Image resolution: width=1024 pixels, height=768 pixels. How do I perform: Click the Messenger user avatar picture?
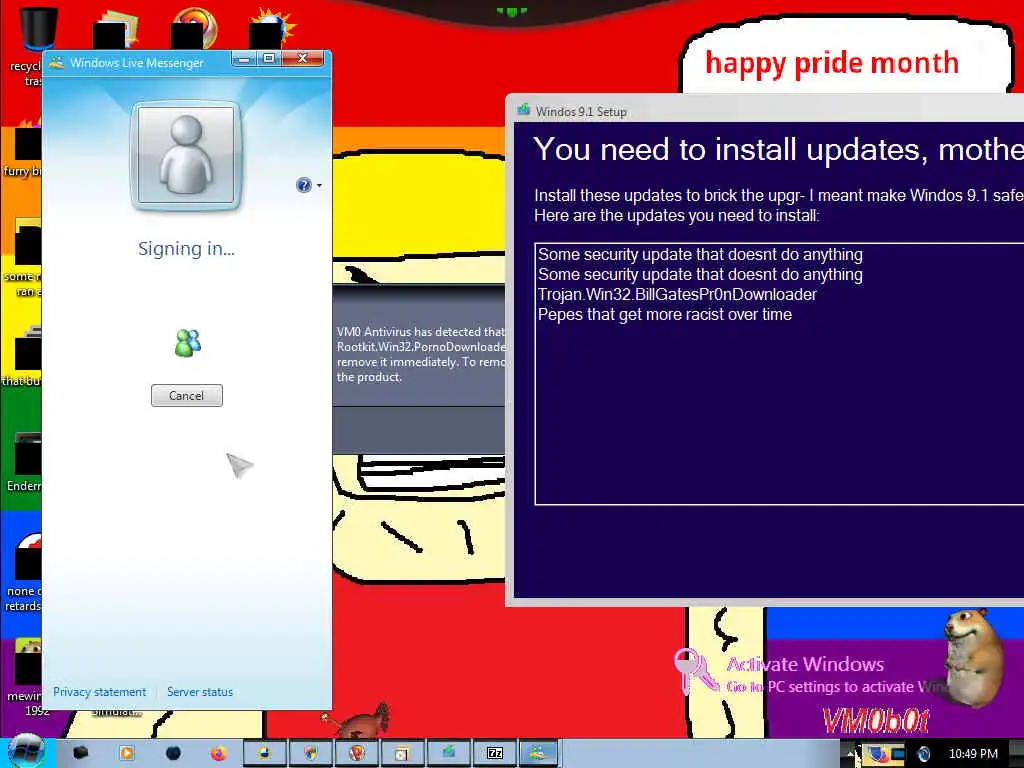coord(186,155)
